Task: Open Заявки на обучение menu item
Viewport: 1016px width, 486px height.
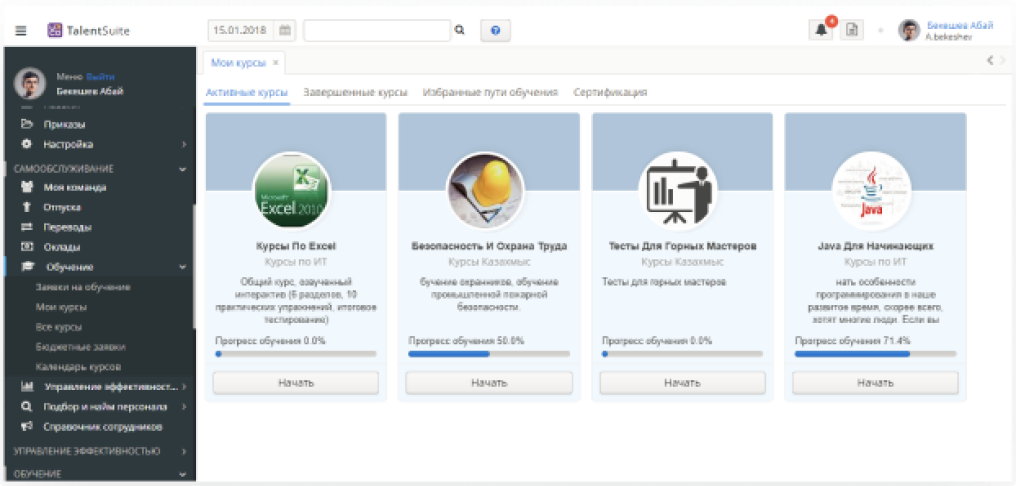Action: (x=84, y=286)
